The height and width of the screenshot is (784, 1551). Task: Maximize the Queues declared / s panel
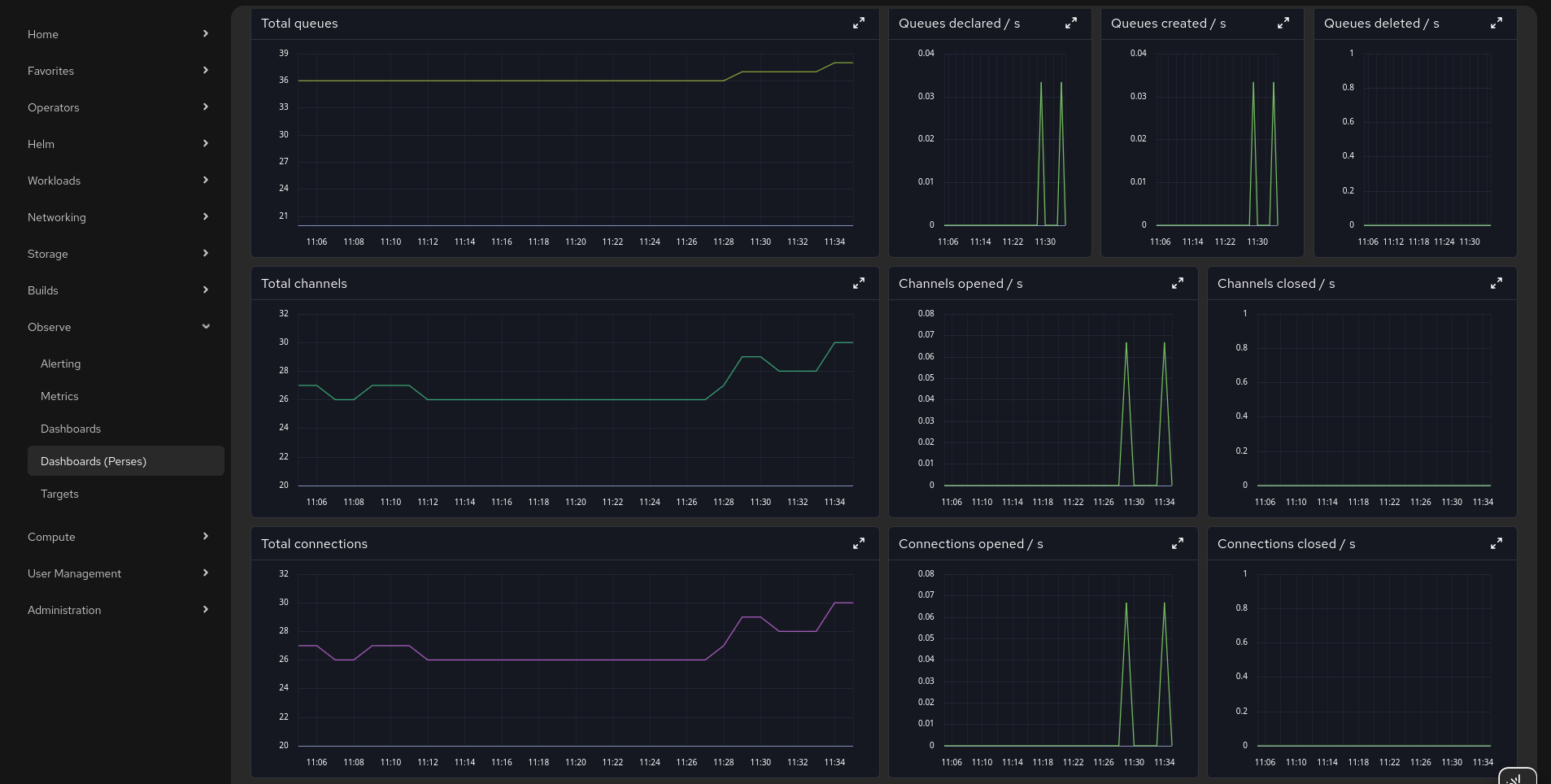pyautogui.click(x=1070, y=24)
